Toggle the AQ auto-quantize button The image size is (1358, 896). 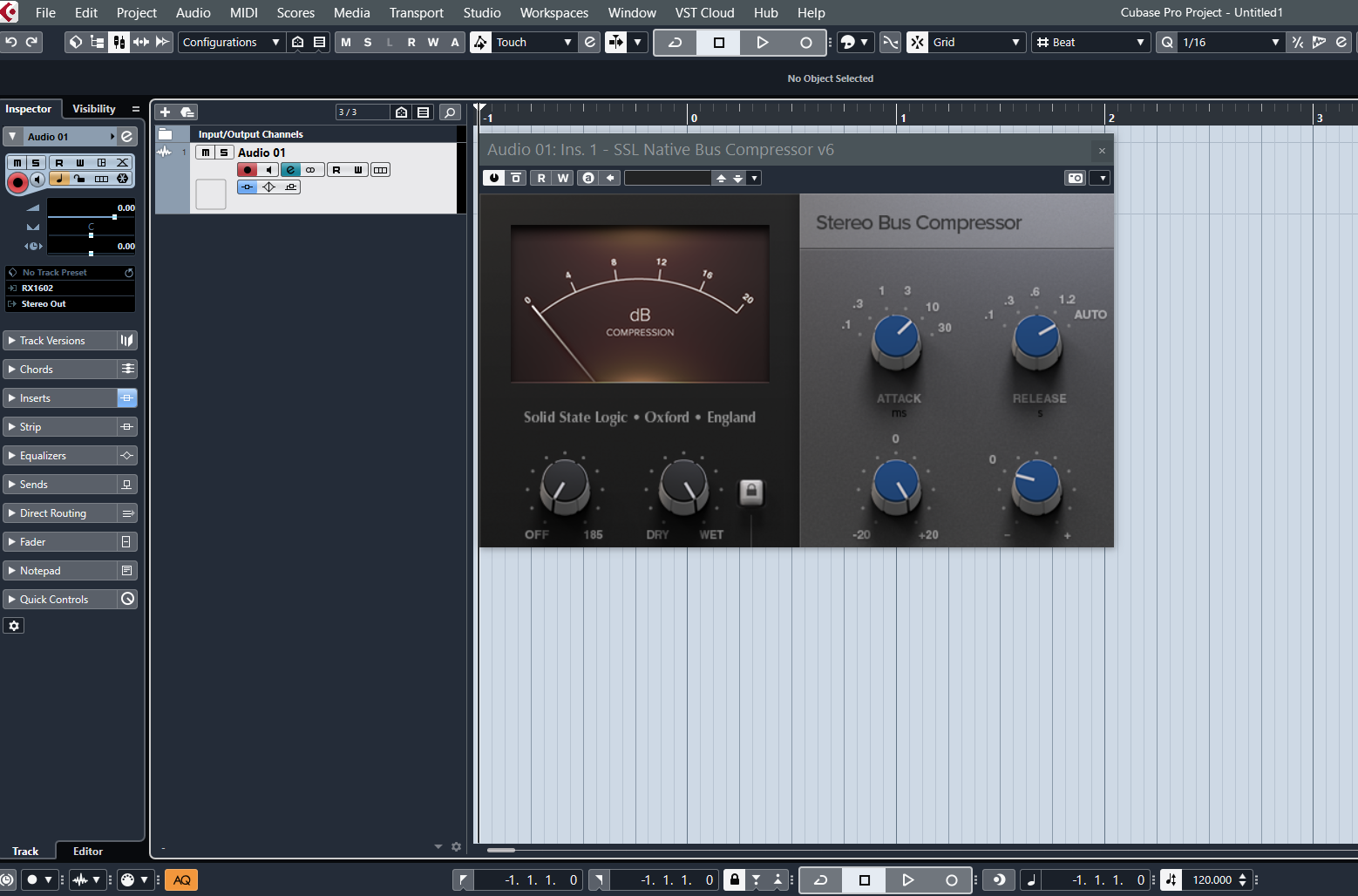coord(181,879)
